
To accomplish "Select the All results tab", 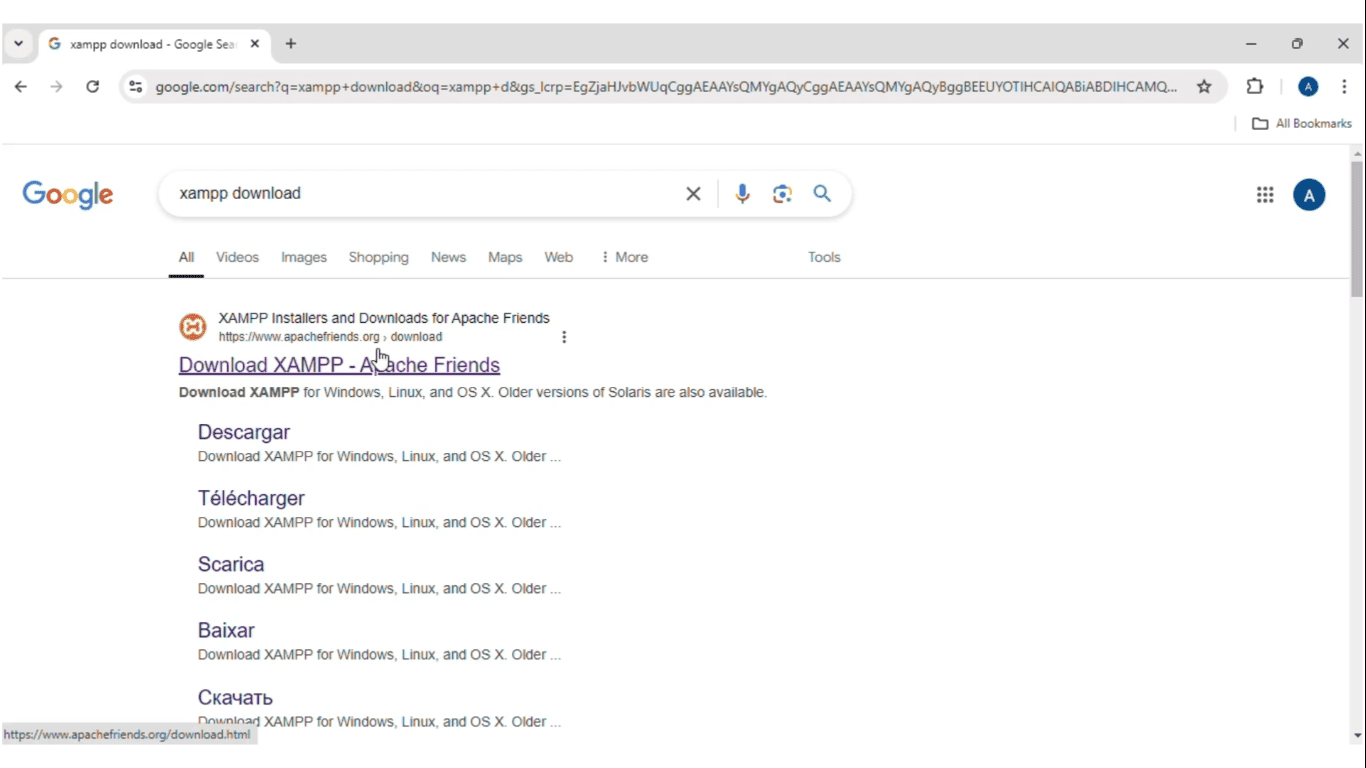I will 186,258.
